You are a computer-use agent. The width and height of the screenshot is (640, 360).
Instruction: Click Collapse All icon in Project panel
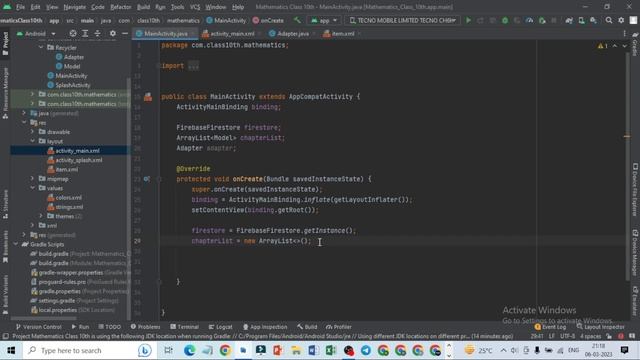point(98,33)
